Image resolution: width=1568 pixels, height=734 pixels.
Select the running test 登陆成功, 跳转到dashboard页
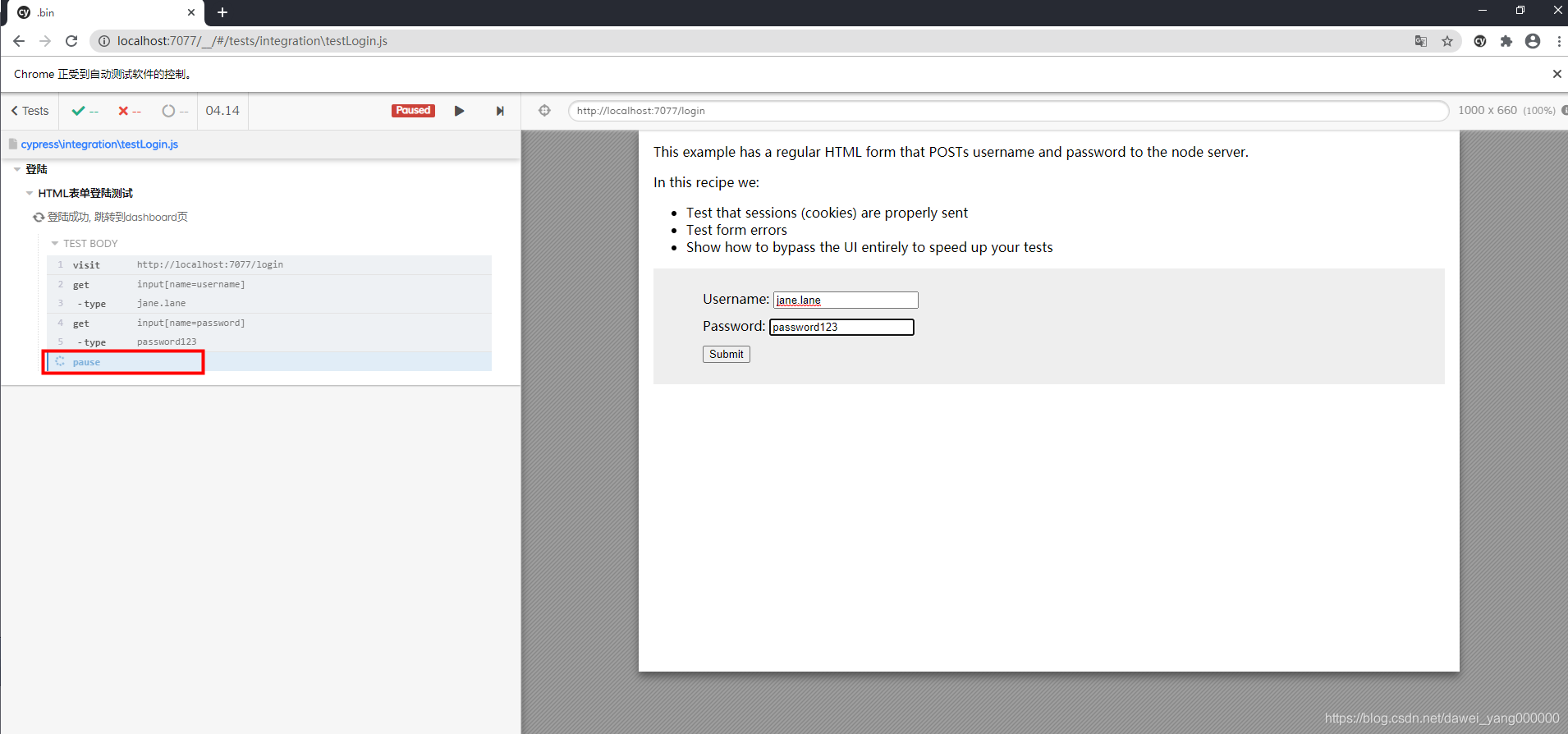(117, 218)
